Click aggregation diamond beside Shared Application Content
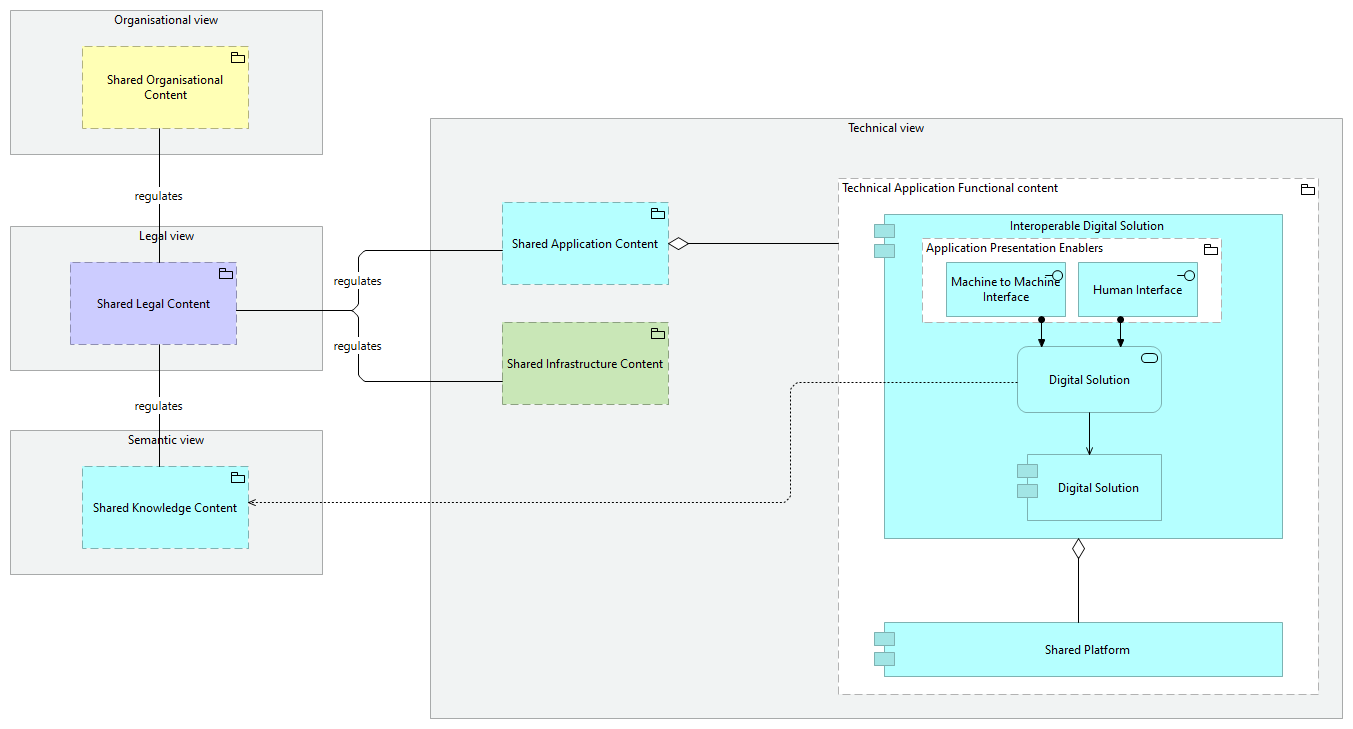This screenshot has height=729, width=1353. click(x=679, y=243)
